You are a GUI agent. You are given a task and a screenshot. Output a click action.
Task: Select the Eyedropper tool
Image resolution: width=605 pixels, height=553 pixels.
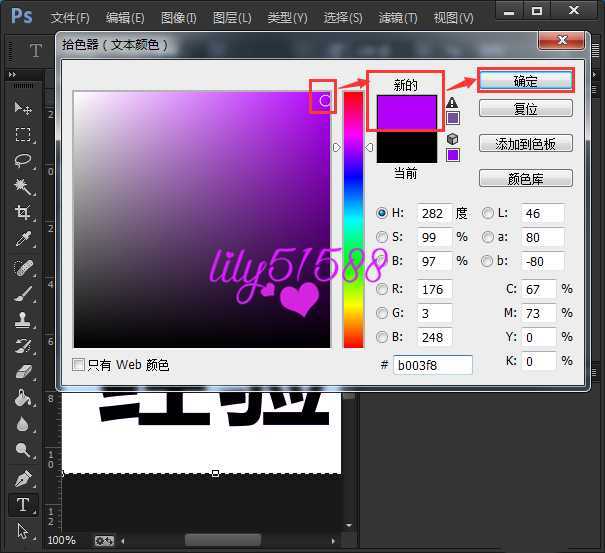(23, 239)
